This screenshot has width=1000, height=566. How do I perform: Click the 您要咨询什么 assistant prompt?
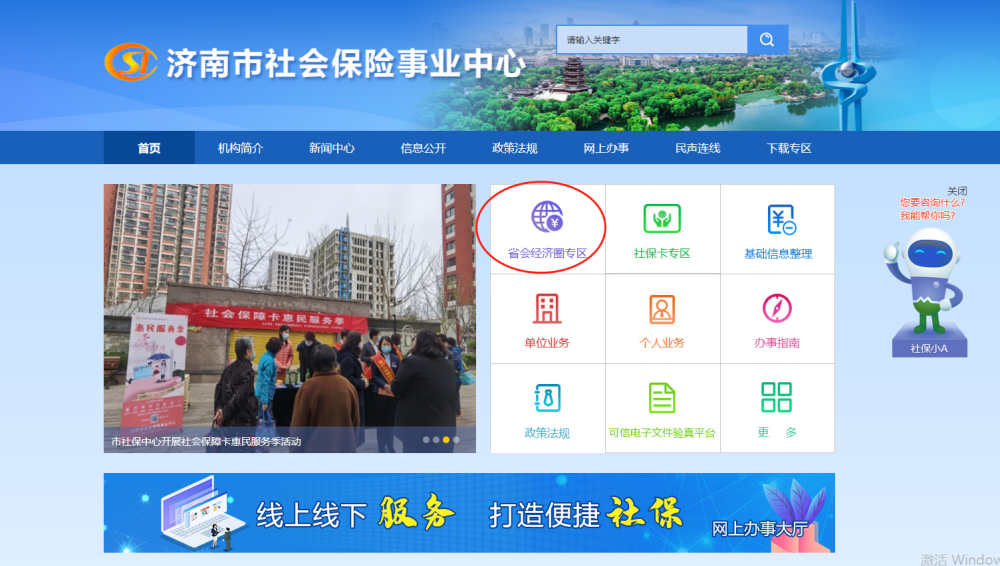click(932, 202)
